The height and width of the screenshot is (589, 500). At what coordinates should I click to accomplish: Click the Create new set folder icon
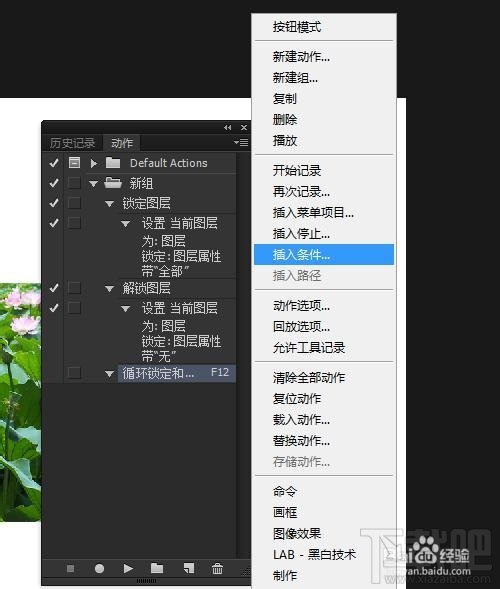pyautogui.click(x=157, y=568)
